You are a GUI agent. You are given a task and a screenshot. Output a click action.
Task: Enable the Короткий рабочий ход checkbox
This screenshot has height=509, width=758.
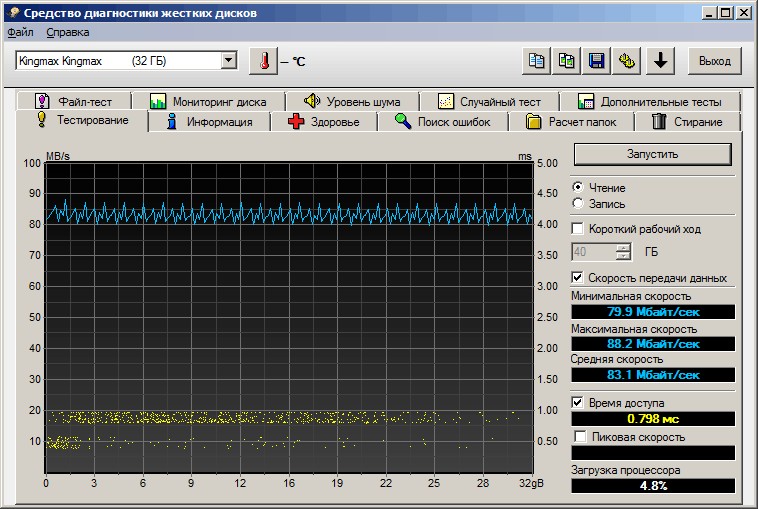pyautogui.click(x=578, y=229)
